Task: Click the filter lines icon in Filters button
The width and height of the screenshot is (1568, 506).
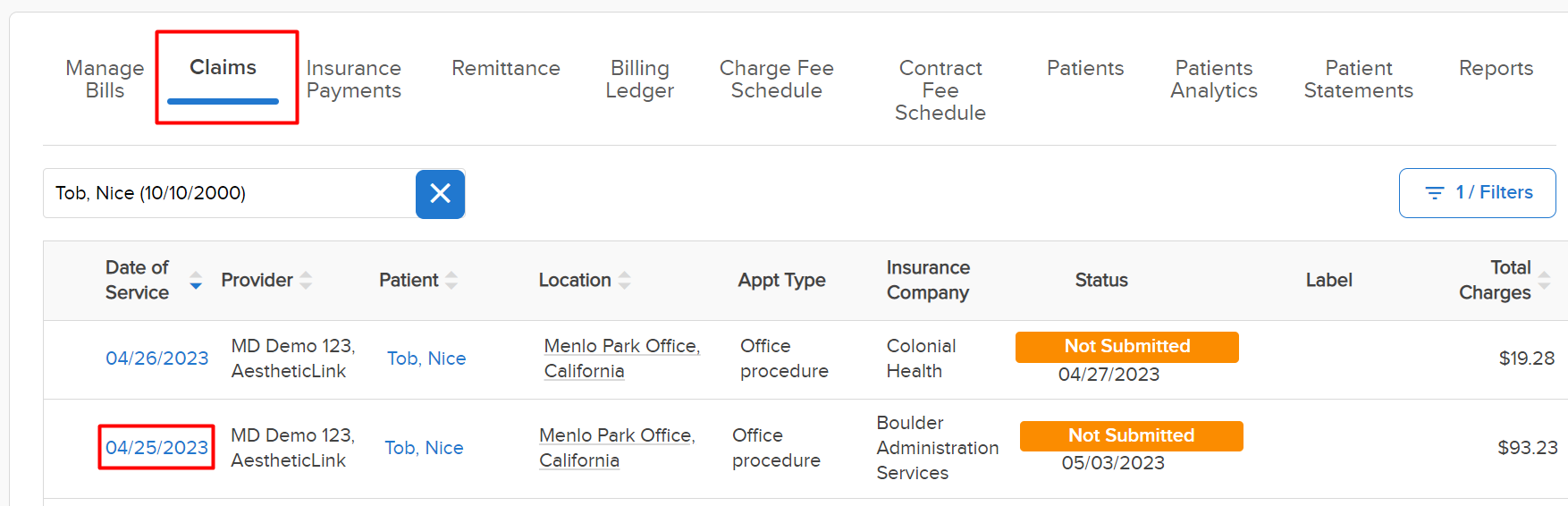Action: tap(1434, 193)
